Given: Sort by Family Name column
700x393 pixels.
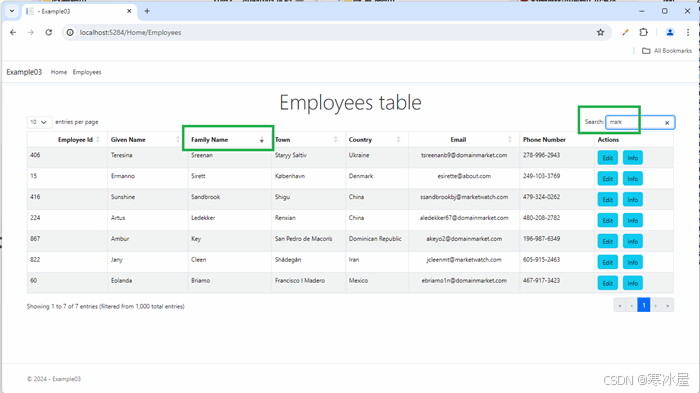Looking at the screenshot, I should (229, 139).
